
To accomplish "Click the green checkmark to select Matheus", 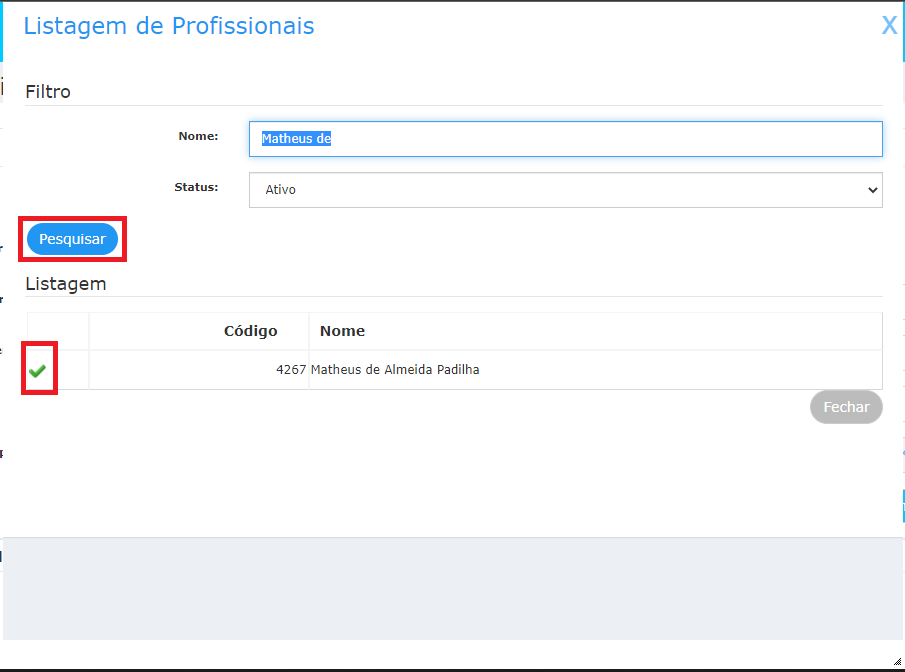I will coord(38,371).
